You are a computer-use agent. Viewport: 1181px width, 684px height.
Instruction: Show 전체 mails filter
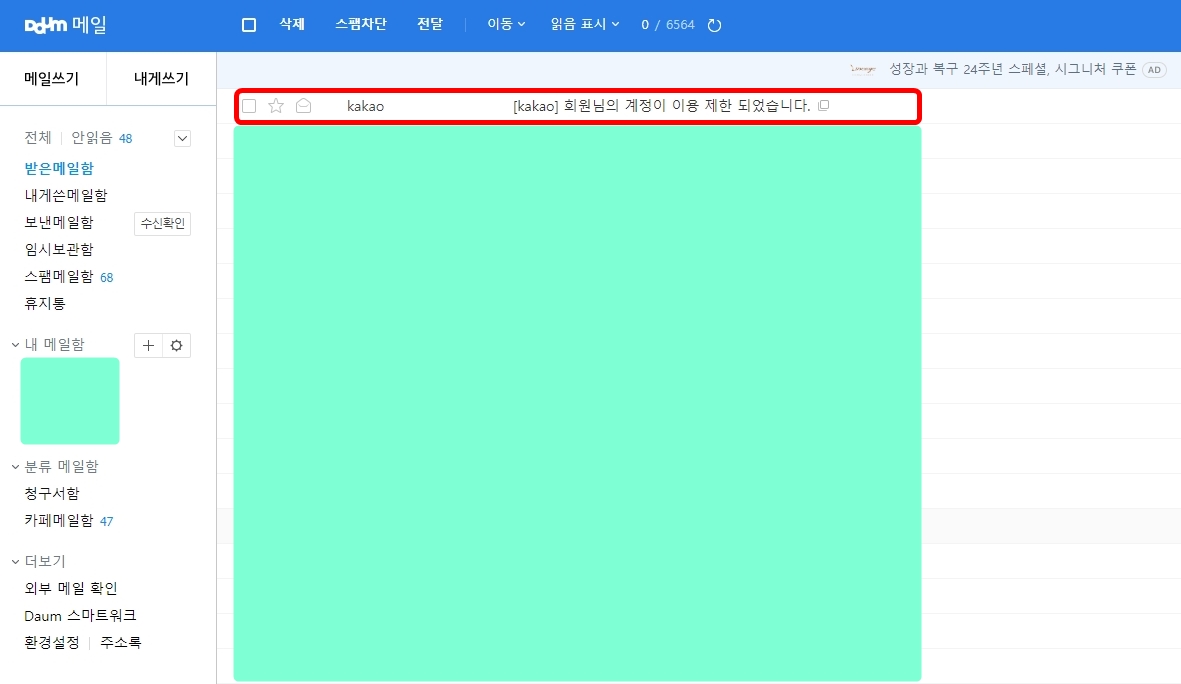38,138
